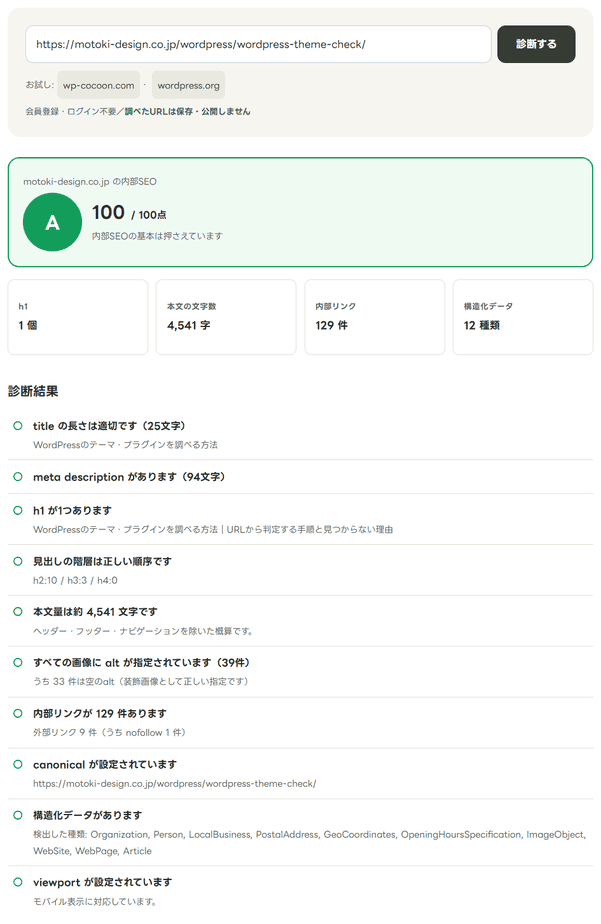Try the wordpress.org sample link
Viewport: 601px width, 924px height.
tap(189, 85)
